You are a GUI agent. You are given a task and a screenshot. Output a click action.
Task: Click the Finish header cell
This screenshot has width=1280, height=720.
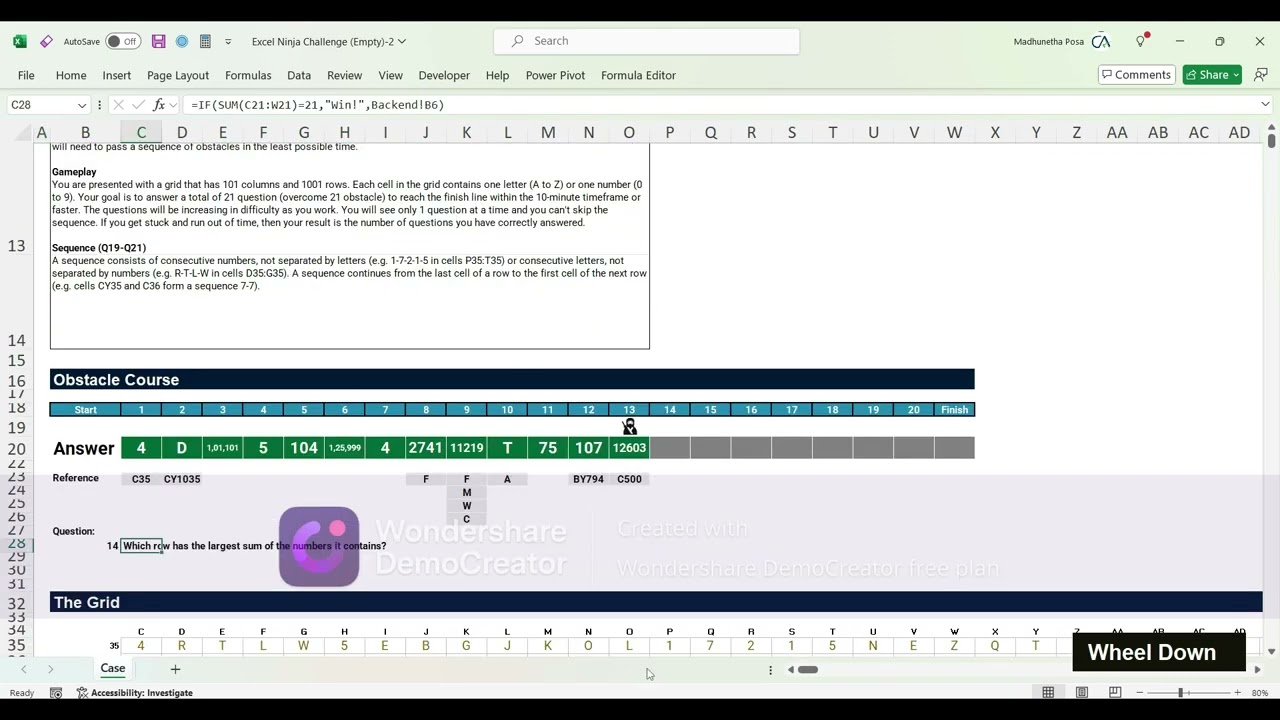pos(954,409)
